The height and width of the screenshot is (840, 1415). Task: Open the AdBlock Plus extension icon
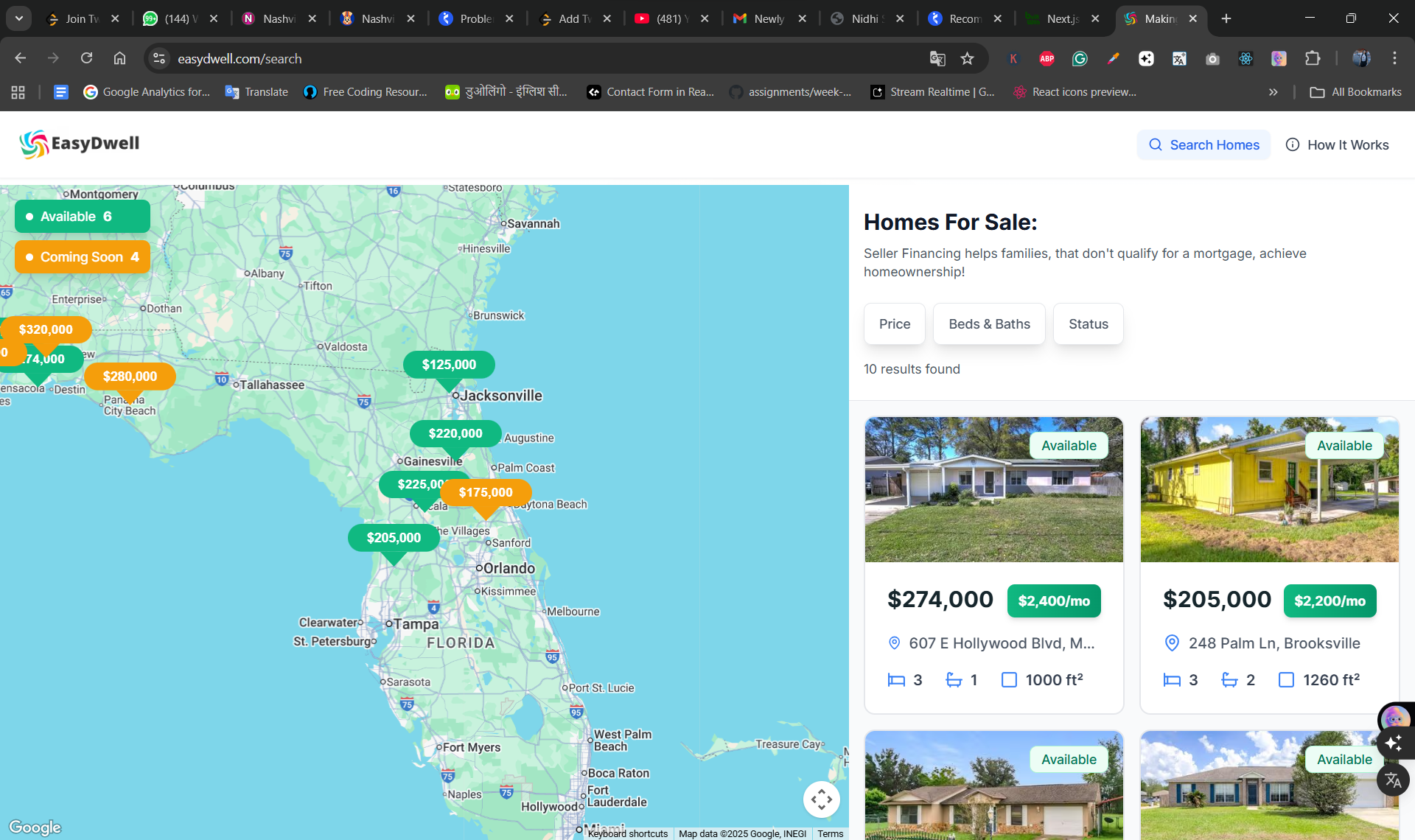1047,59
